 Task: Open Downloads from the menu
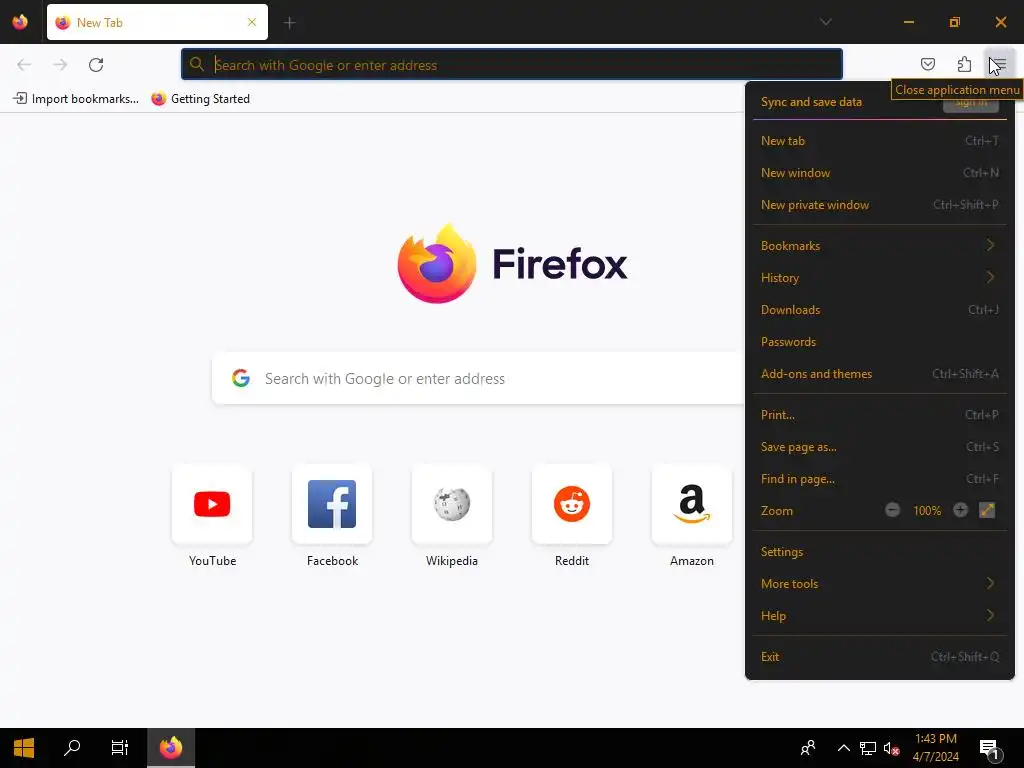880,310
